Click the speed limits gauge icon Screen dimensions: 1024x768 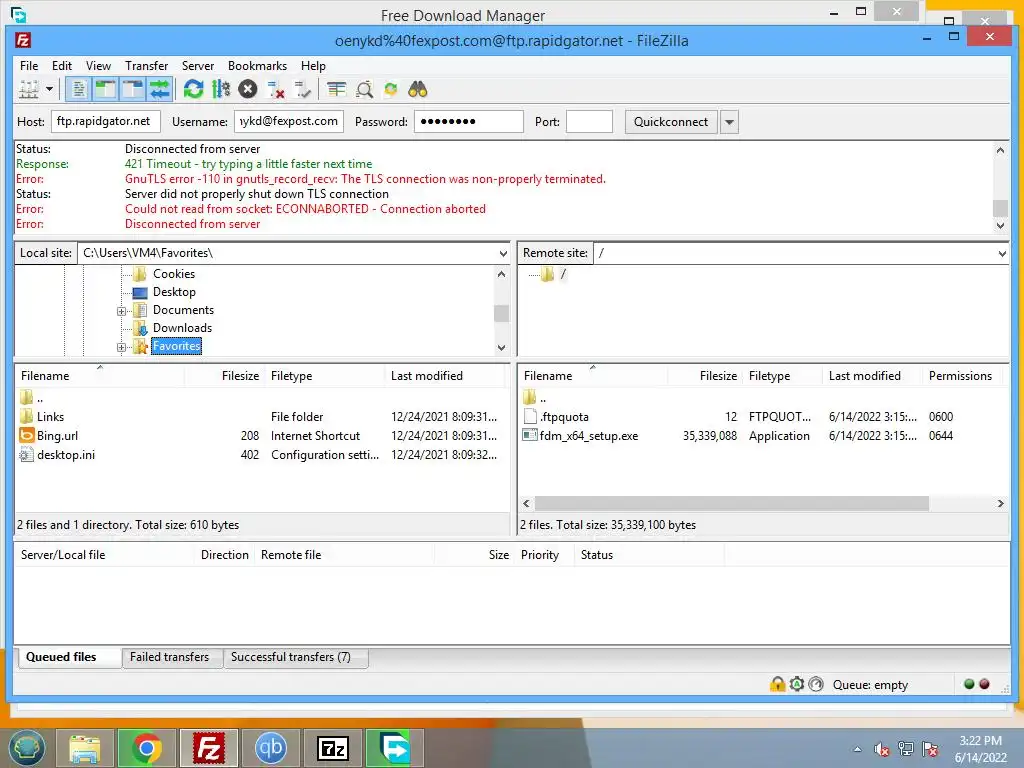(816, 684)
